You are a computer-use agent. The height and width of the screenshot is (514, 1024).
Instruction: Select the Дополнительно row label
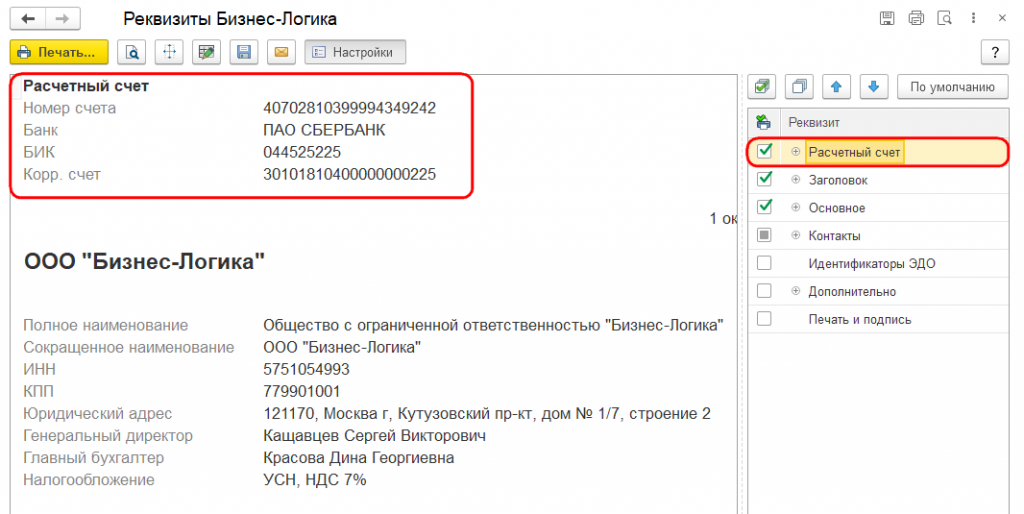click(x=852, y=292)
